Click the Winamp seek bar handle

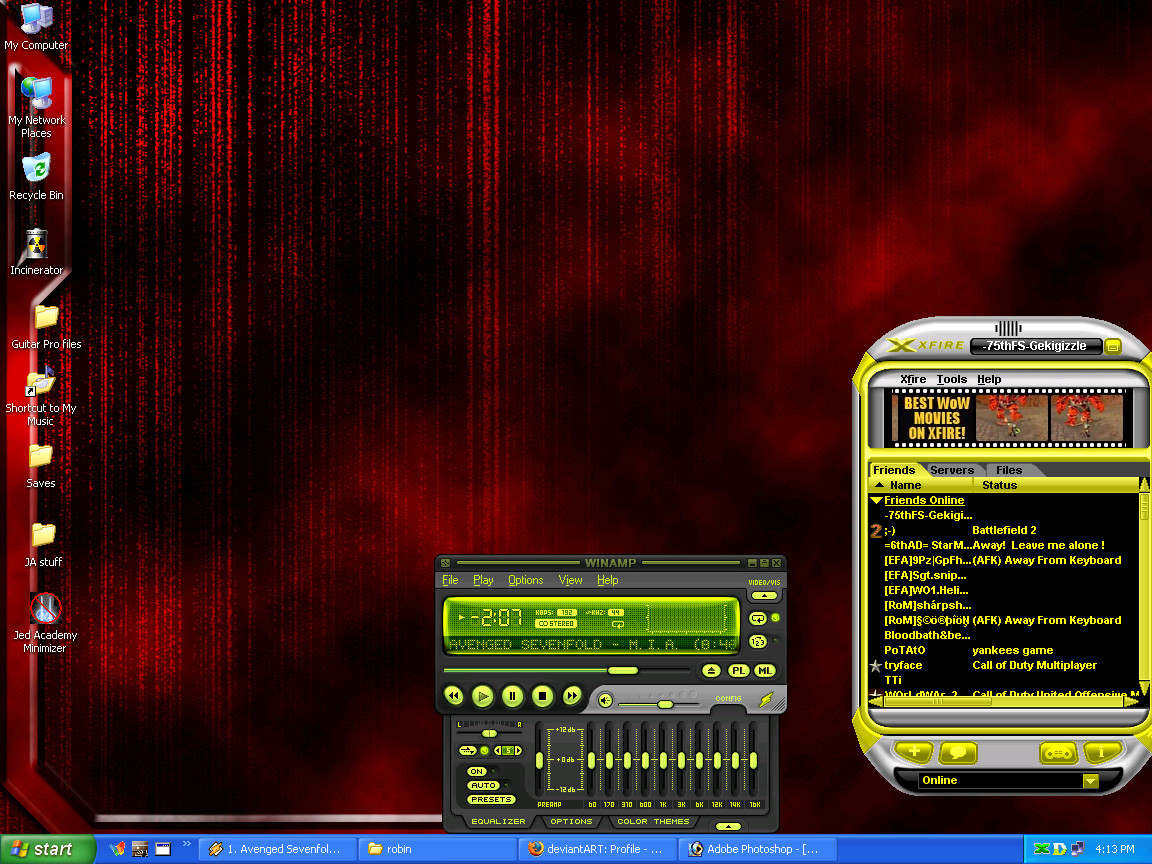pyautogui.click(x=623, y=670)
